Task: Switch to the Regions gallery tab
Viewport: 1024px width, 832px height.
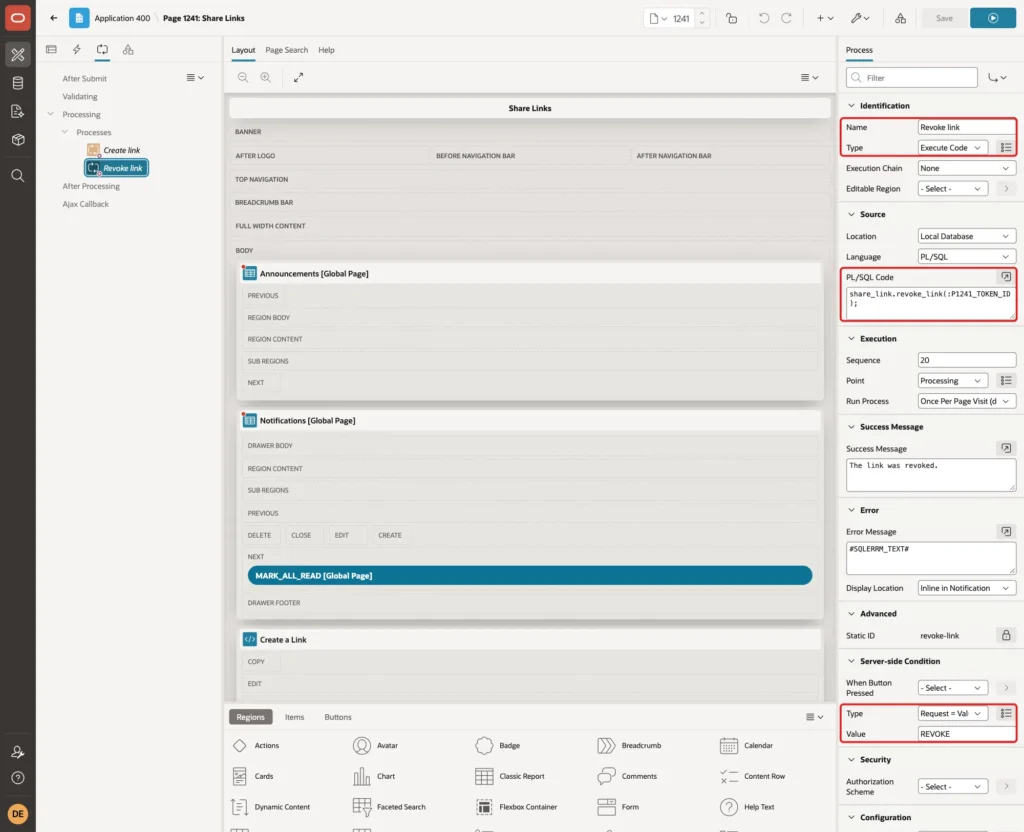Action: (251, 717)
